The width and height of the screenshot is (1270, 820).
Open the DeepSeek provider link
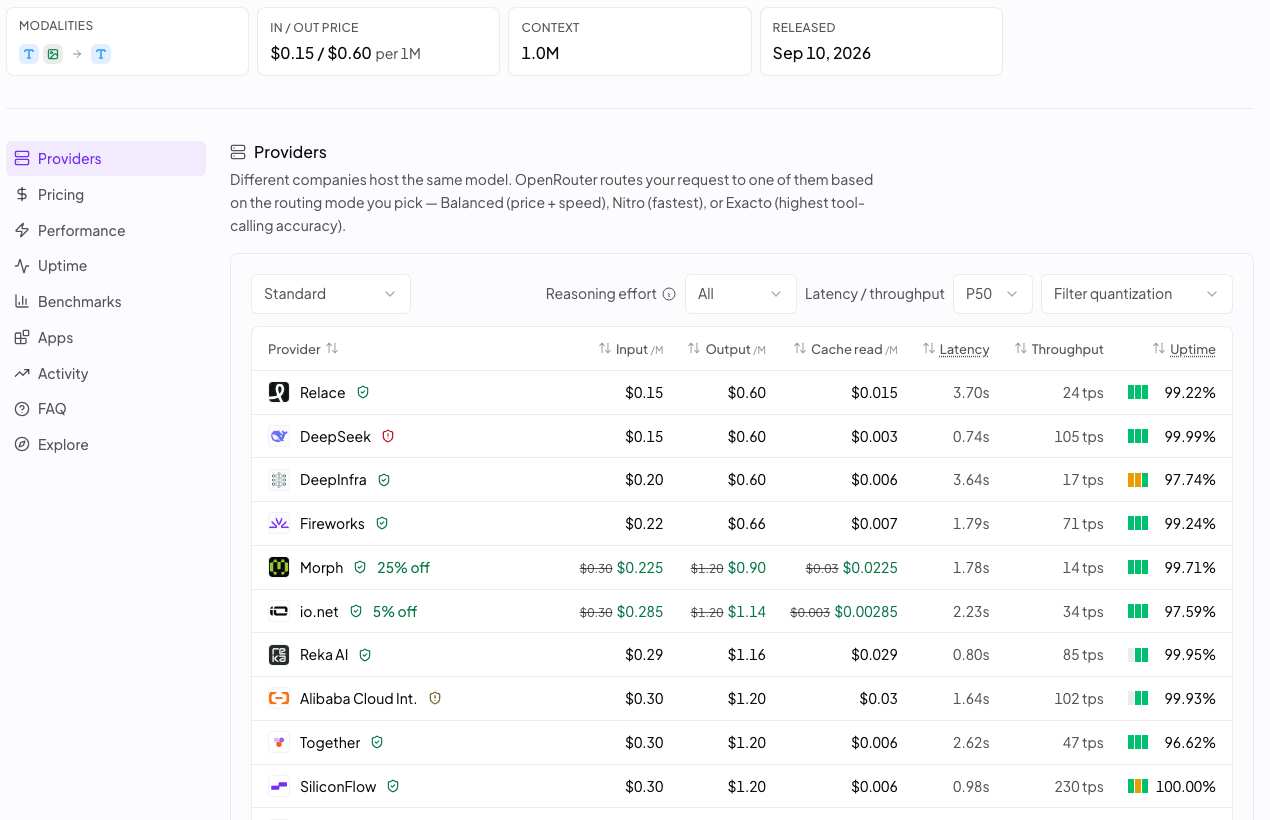(x=335, y=437)
